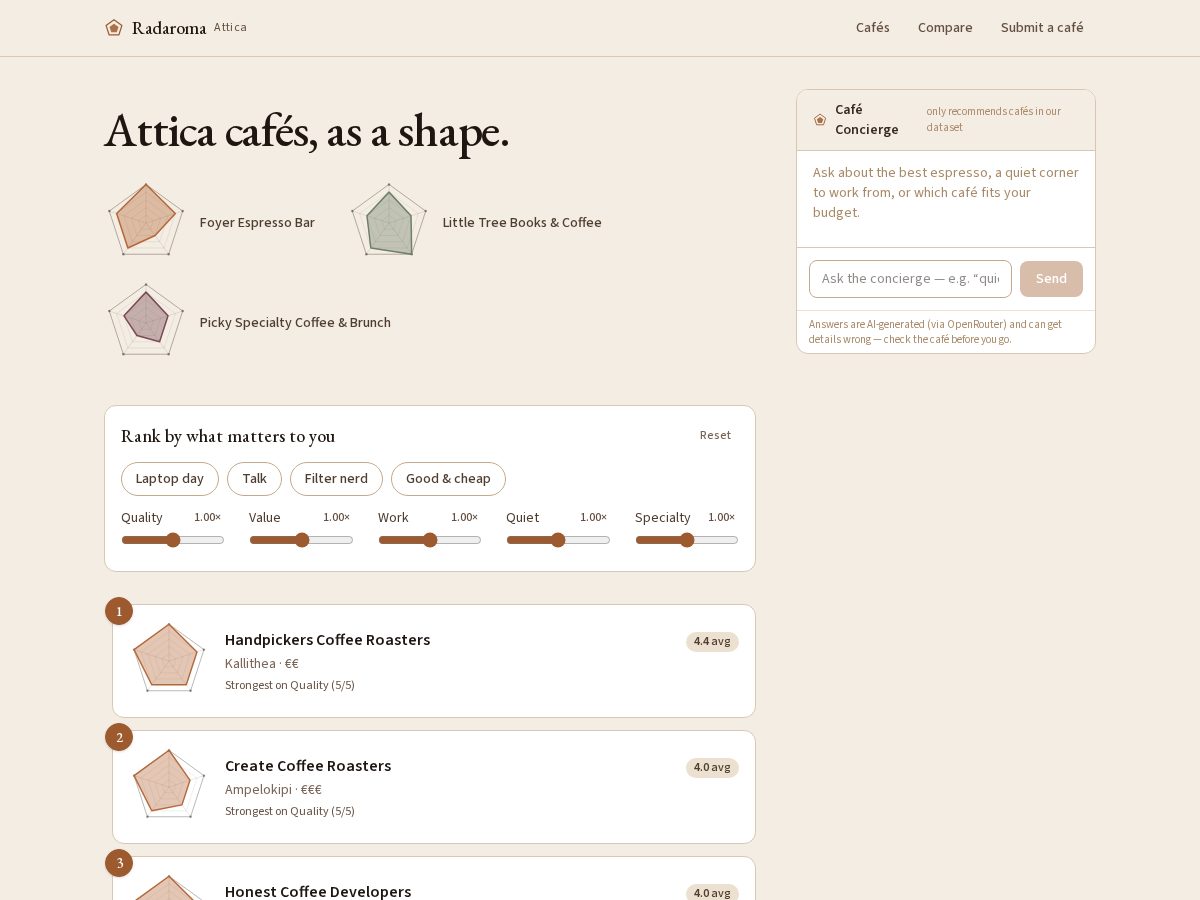Click the Radaroma brand name

pos(169,28)
